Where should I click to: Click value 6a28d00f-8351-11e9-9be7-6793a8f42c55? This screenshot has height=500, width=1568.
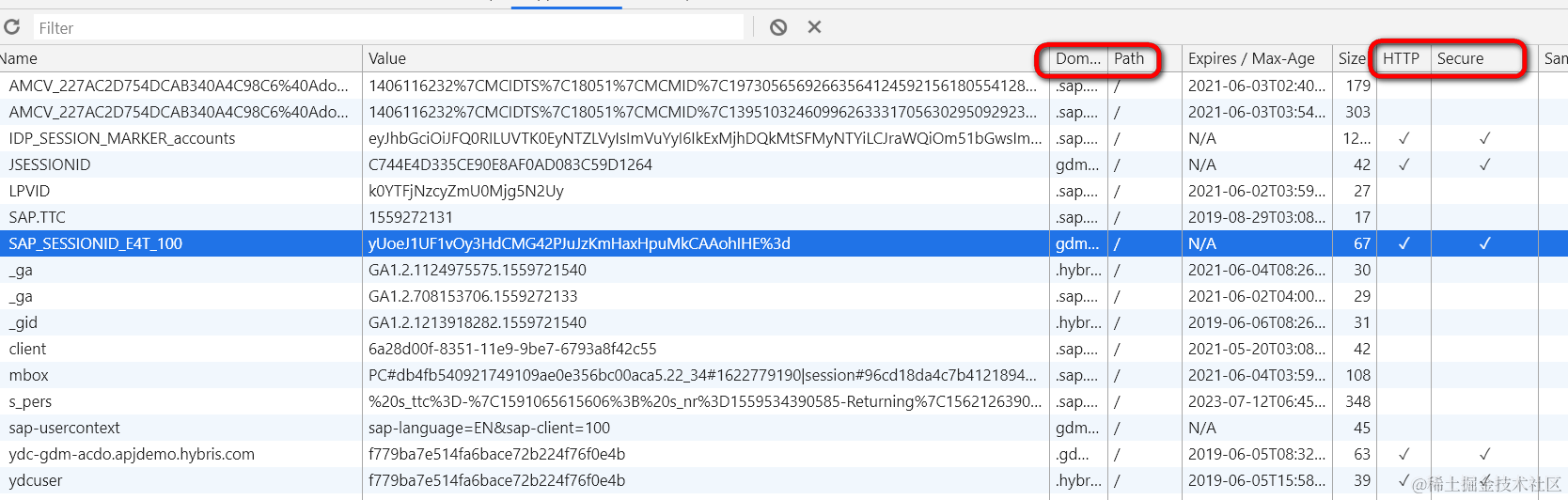click(512, 349)
